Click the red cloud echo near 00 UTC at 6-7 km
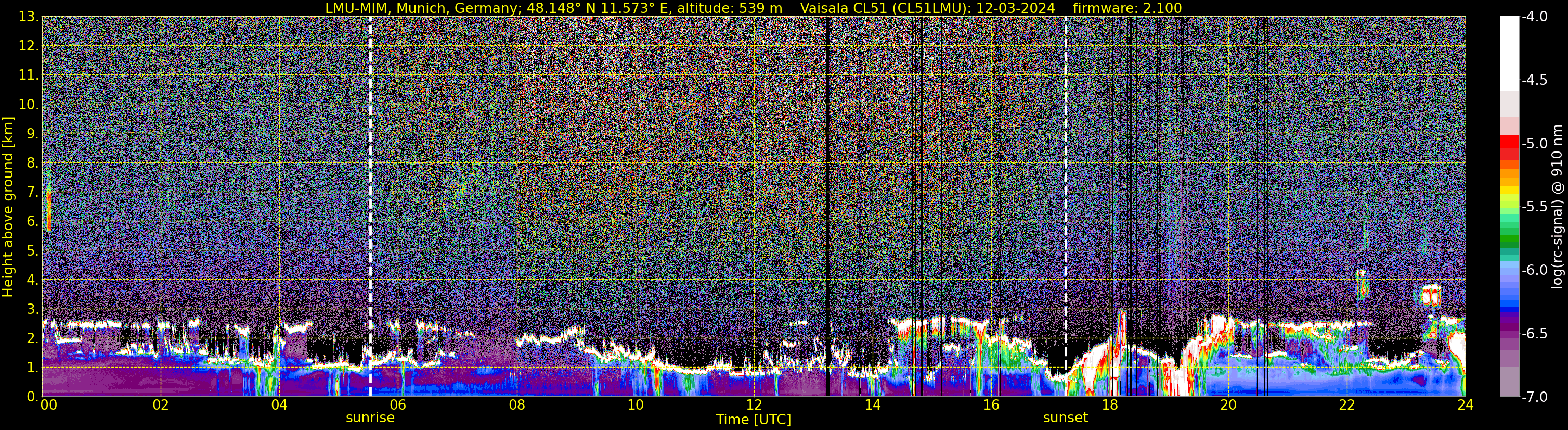 [49, 210]
